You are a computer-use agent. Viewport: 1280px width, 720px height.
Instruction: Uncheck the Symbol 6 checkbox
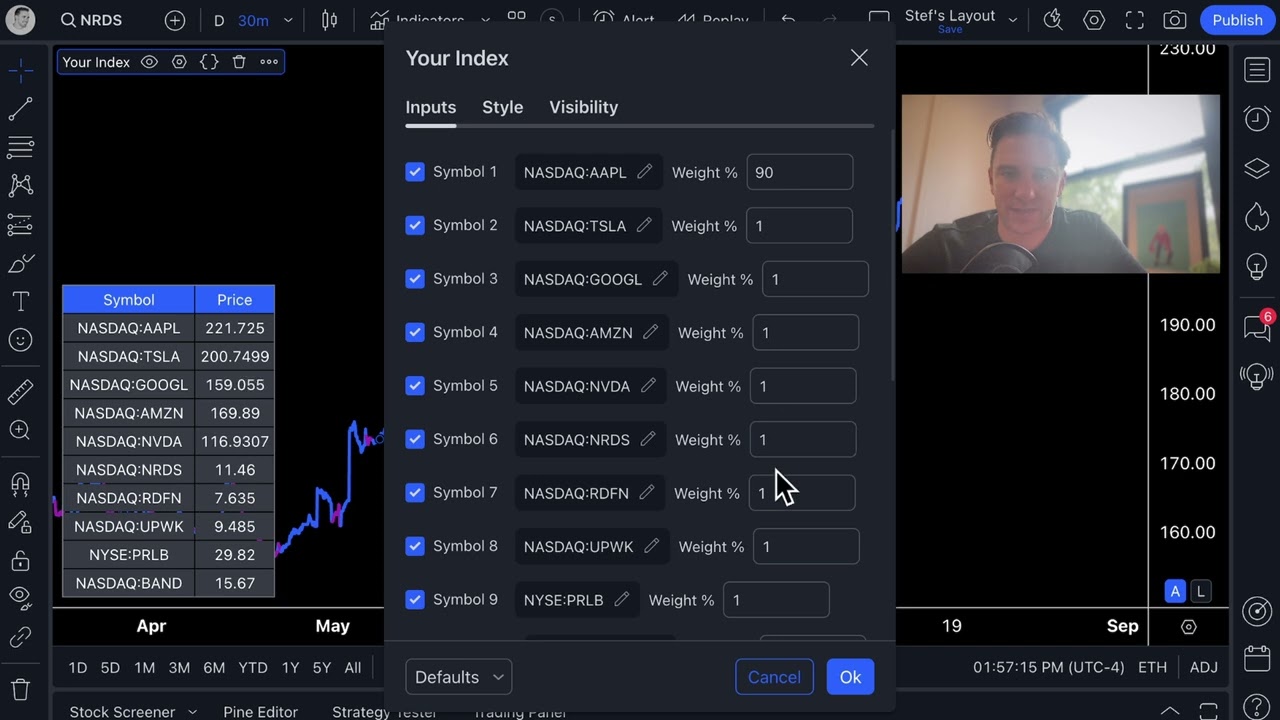(415, 439)
